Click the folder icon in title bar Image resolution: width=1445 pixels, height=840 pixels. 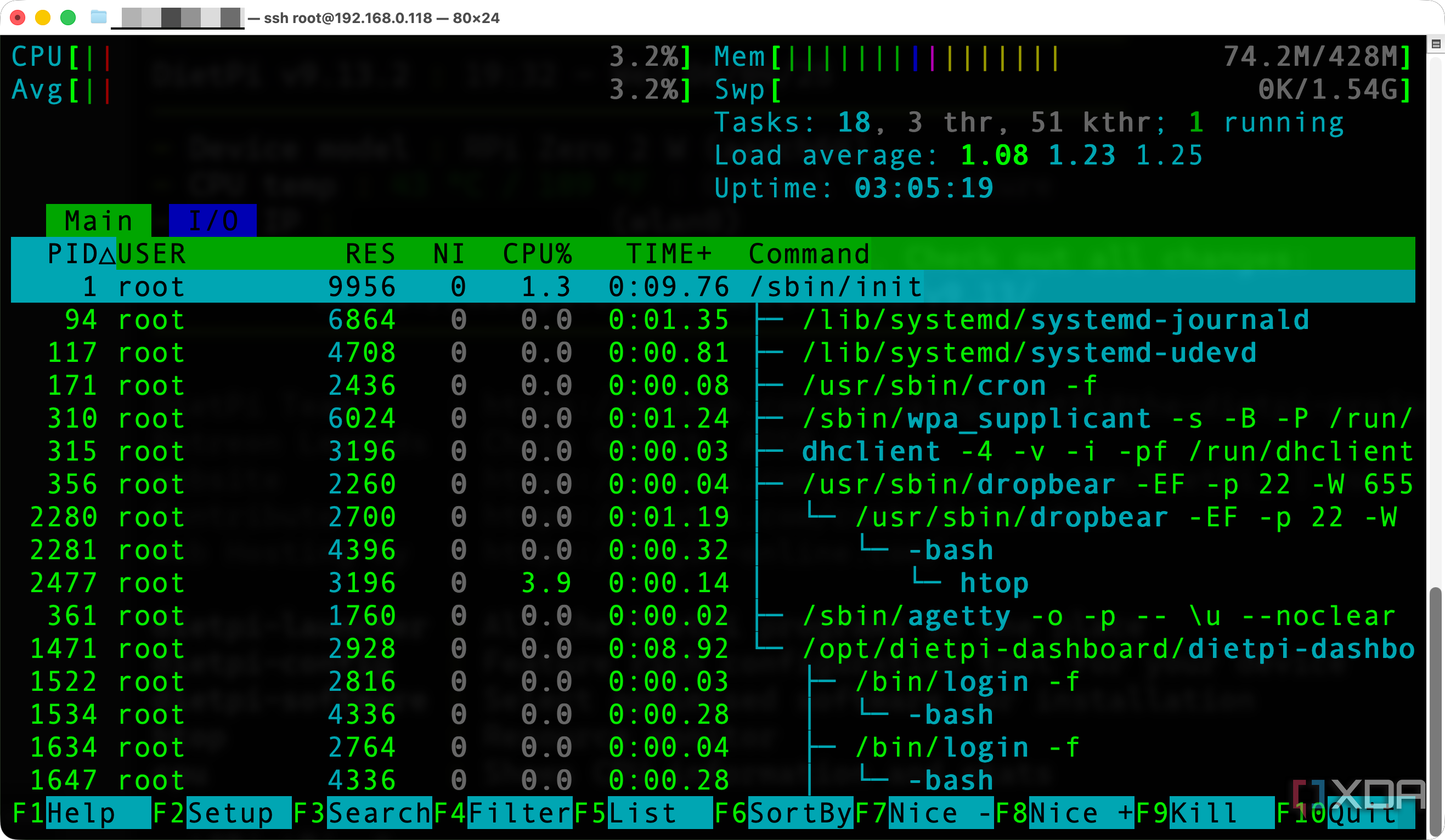pyautogui.click(x=99, y=17)
